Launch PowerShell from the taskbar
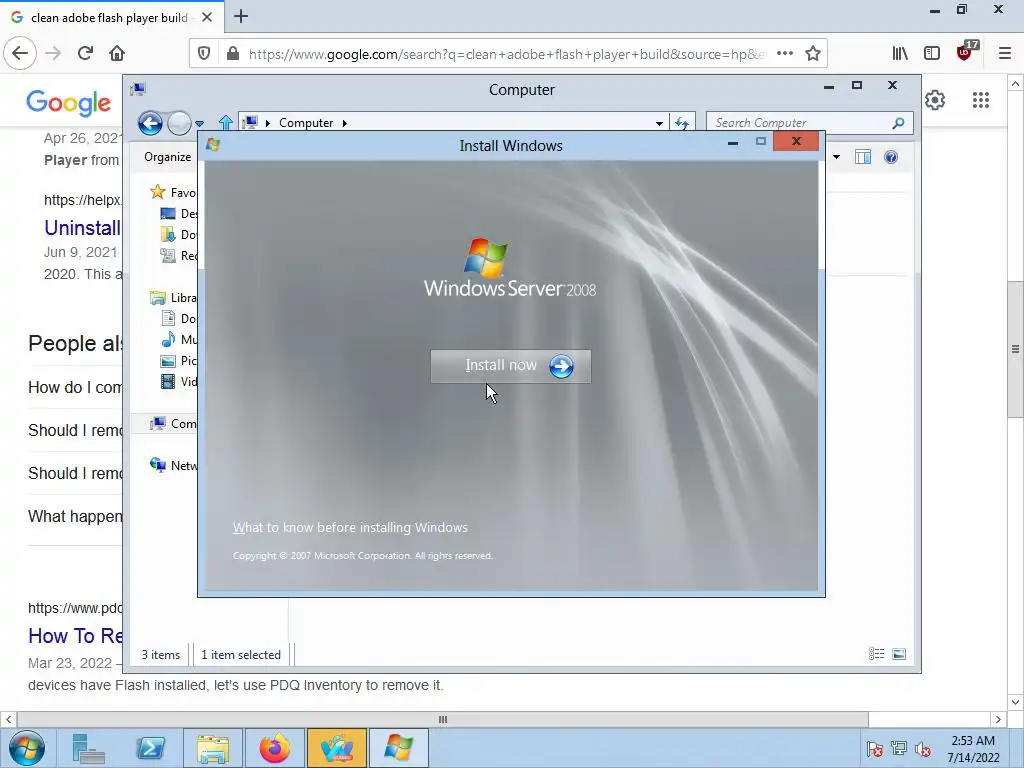This screenshot has width=1024, height=768. pos(150,748)
